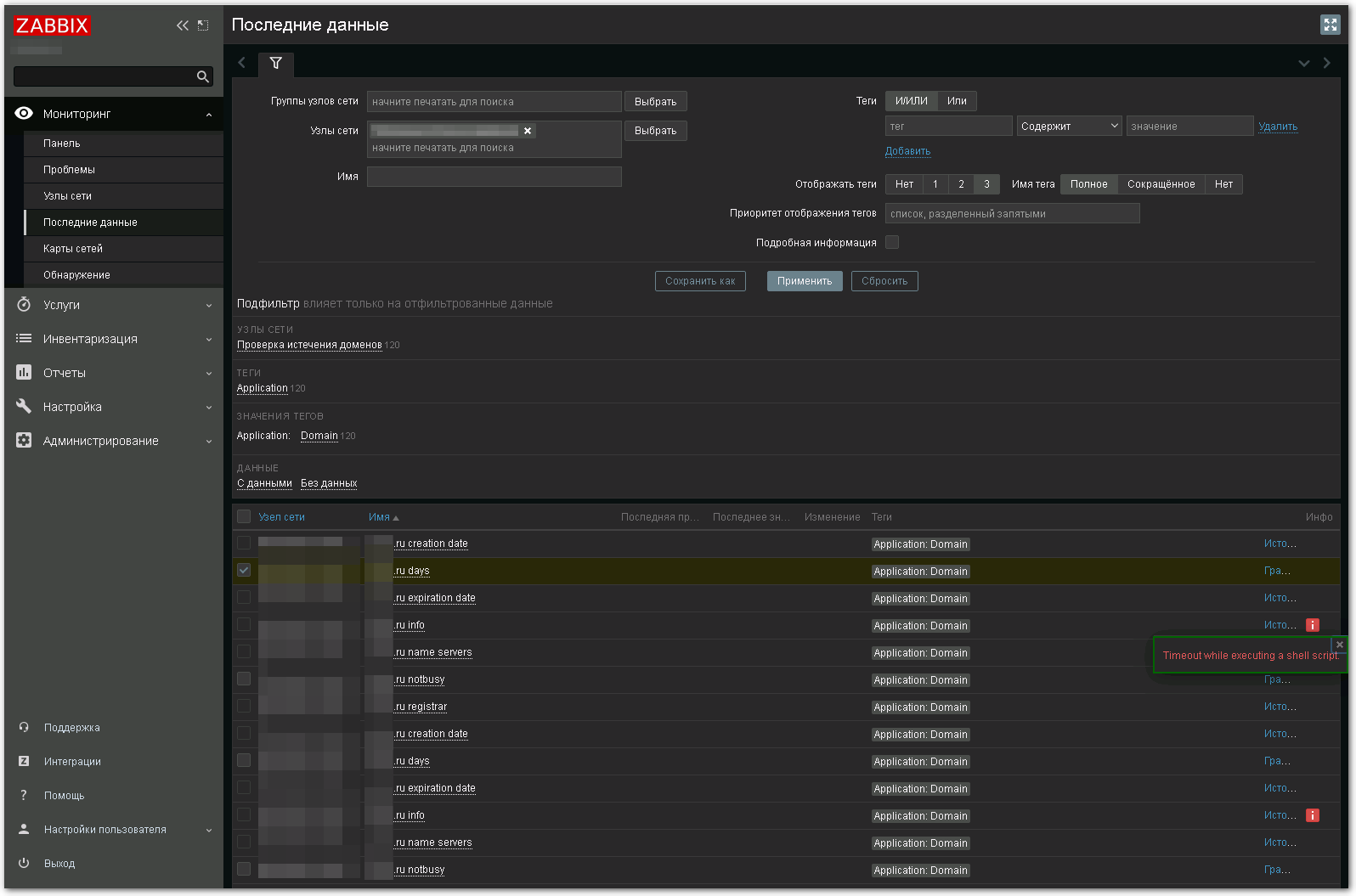Toggle kiosk mode fullscreen icon
1356x896 pixels.
point(1331,25)
